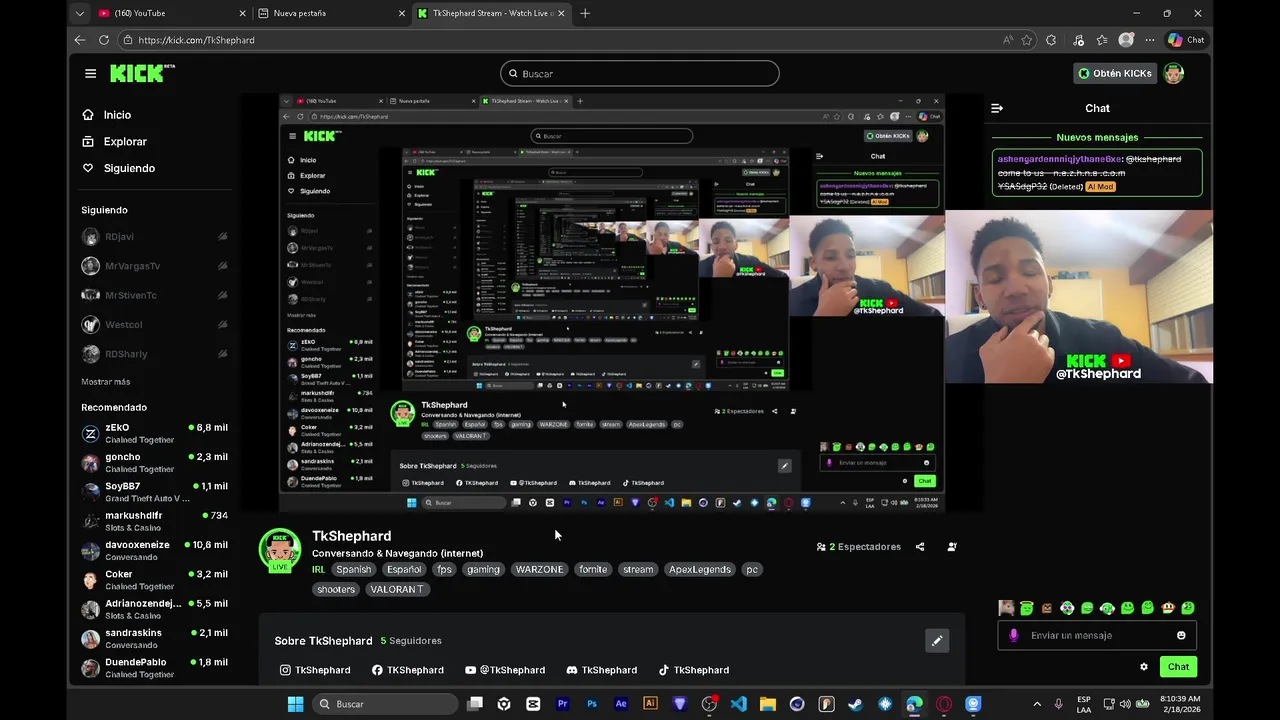Viewport: 1280px width, 720px height.
Task: Collapse the chat panel with the arrow icon
Action: (996, 108)
